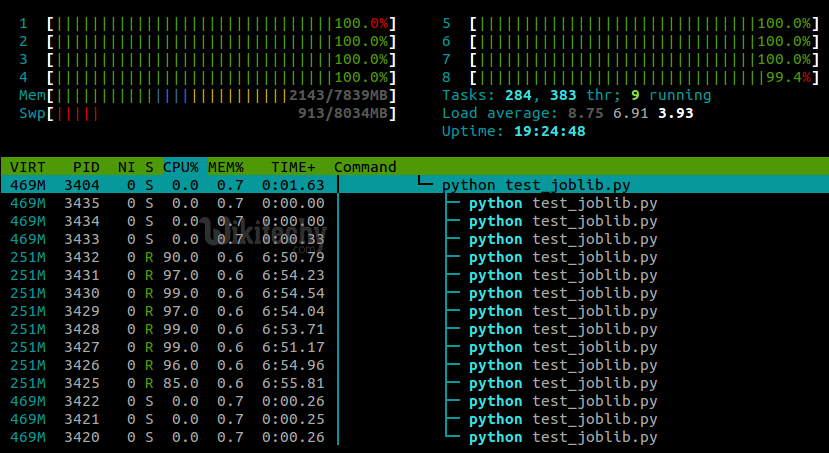829x453 pixels.
Task: Click the PID column header
Action: coord(87,167)
